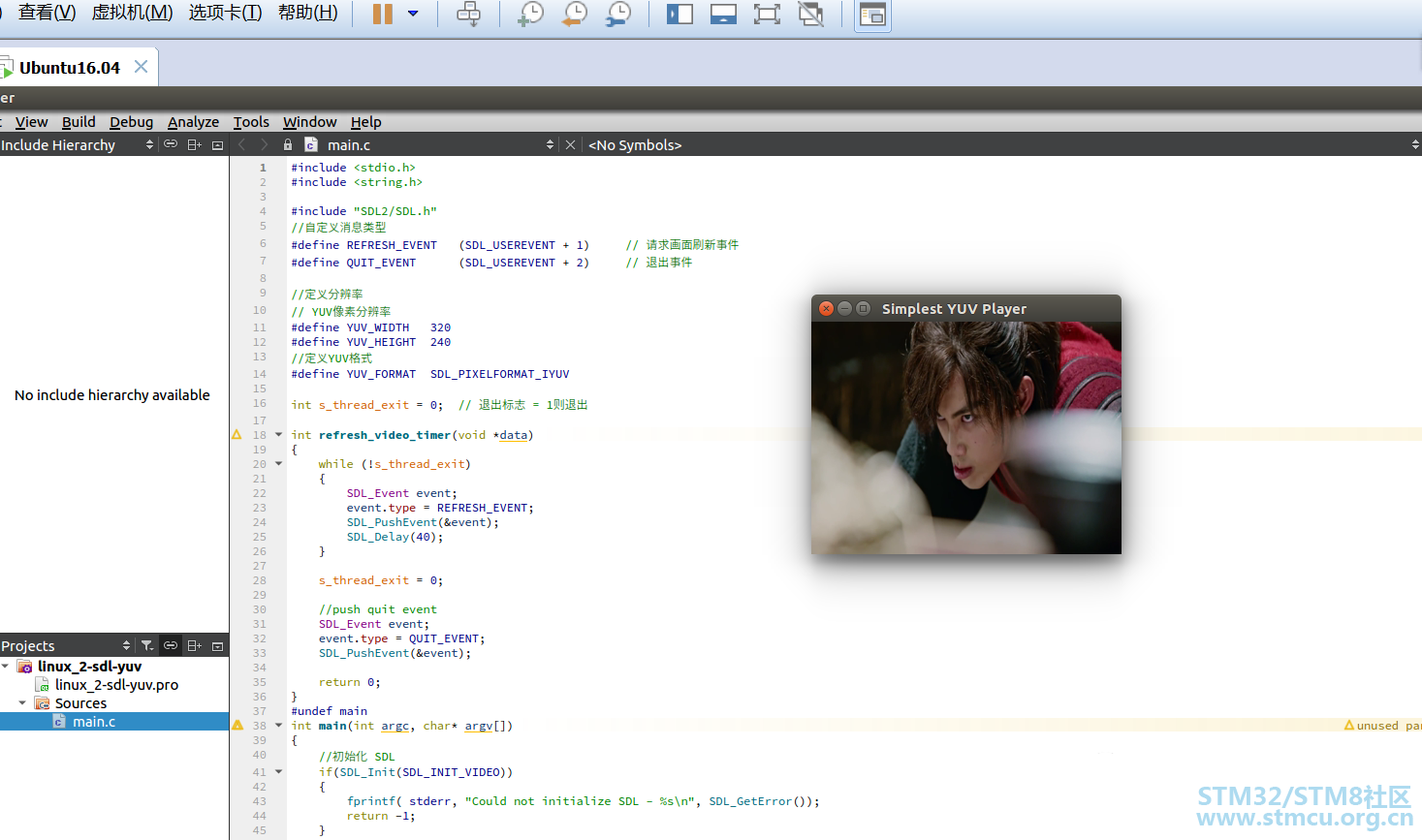The image size is (1422, 840).
Task: Click the Unity mode icon in VMware toolbar
Action: [x=810, y=14]
